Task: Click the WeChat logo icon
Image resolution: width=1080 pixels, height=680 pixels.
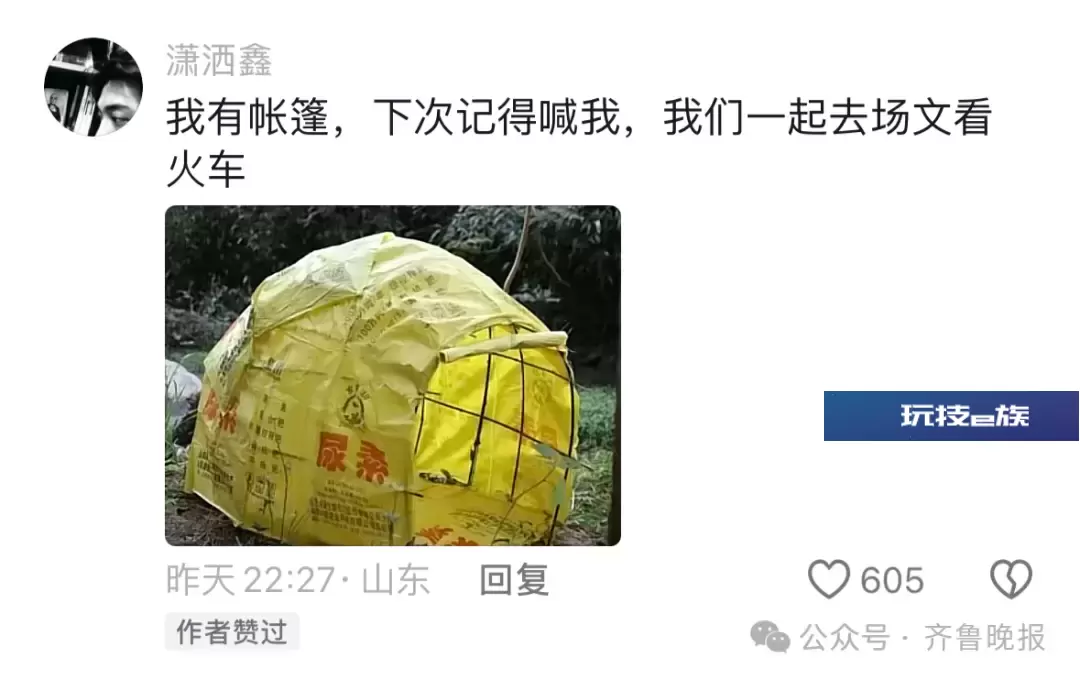Action: (x=769, y=637)
